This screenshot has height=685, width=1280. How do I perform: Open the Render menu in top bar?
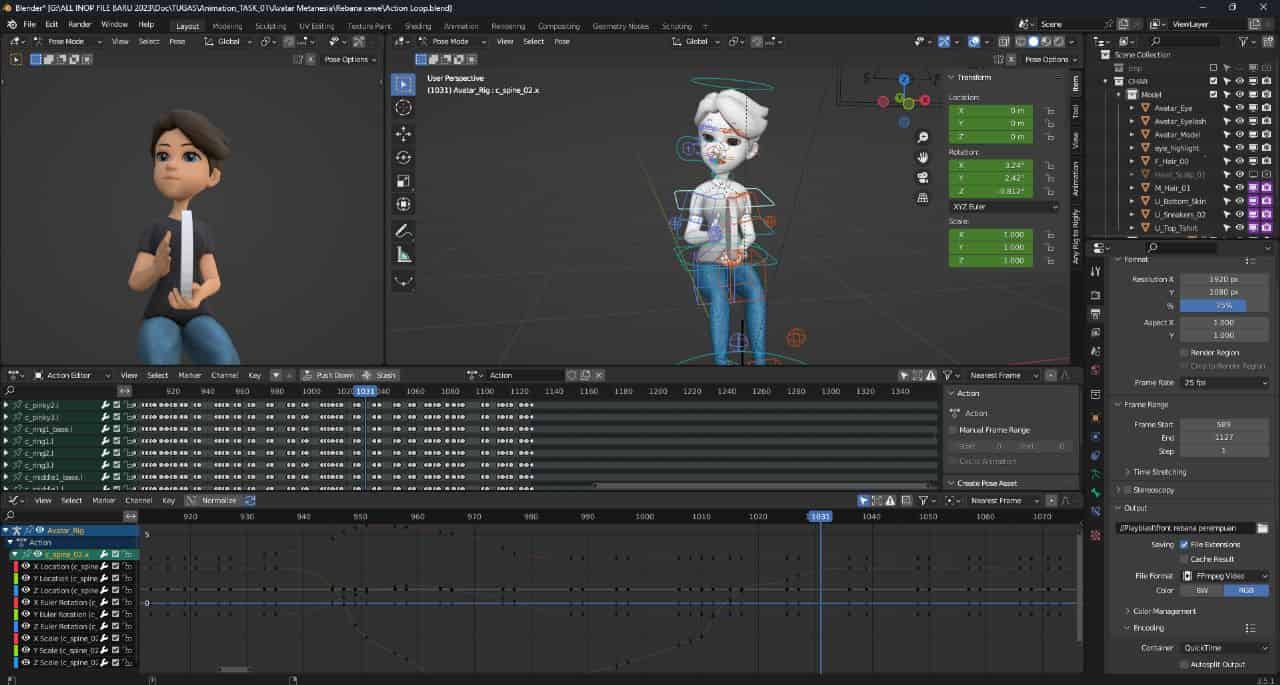pos(80,24)
